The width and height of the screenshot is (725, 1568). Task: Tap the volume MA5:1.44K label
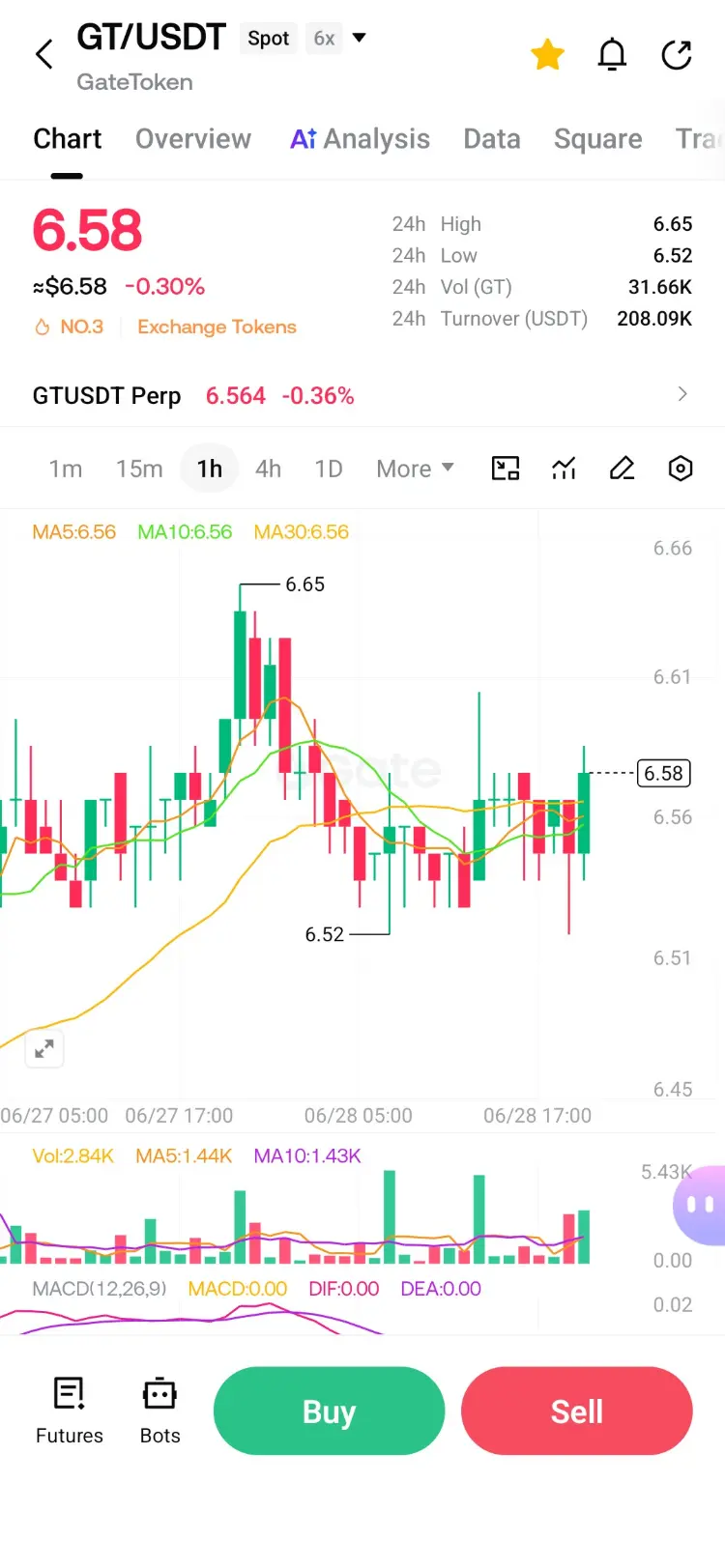(x=184, y=1156)
